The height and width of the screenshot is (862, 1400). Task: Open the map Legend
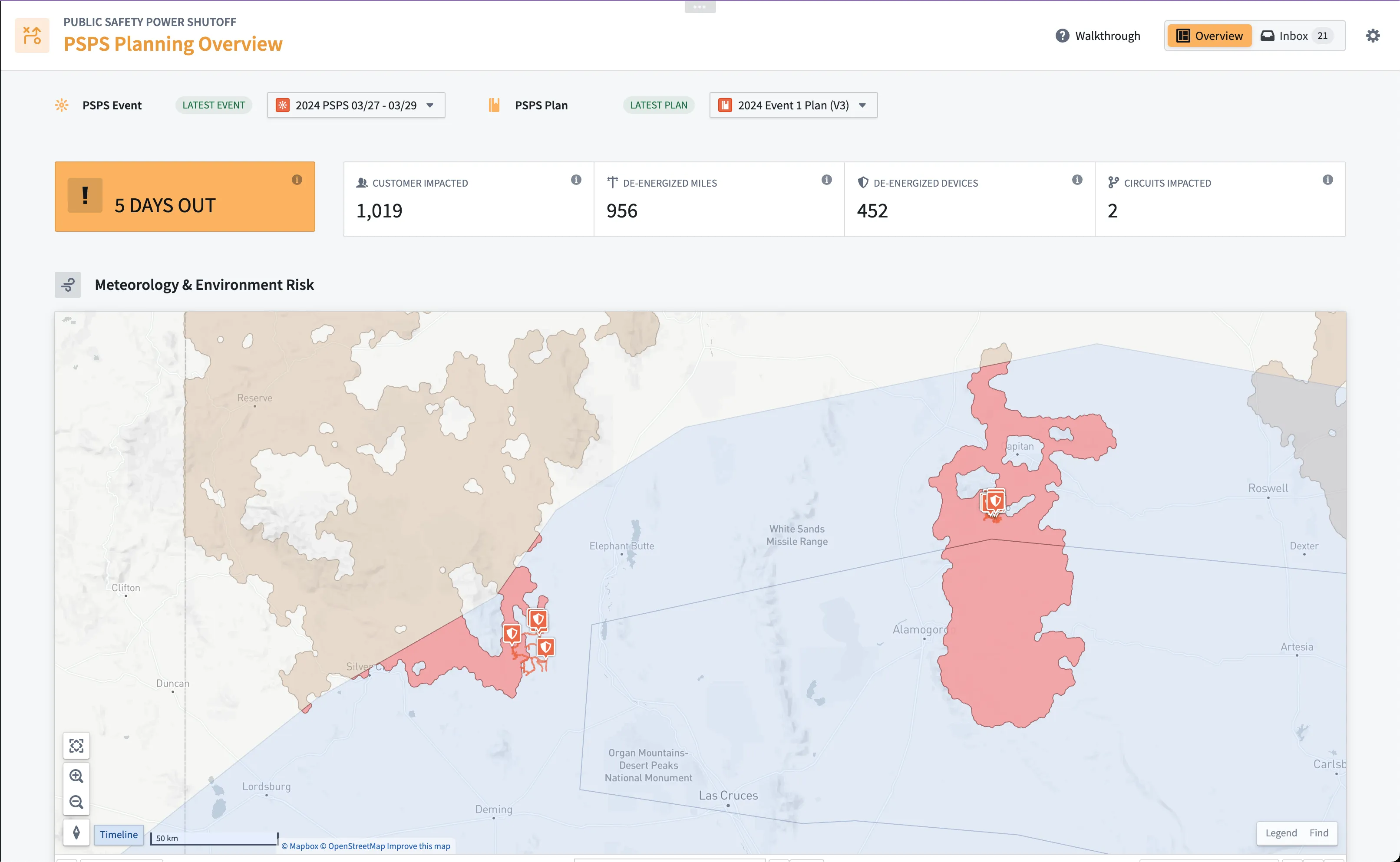[x=1281, y=833]
